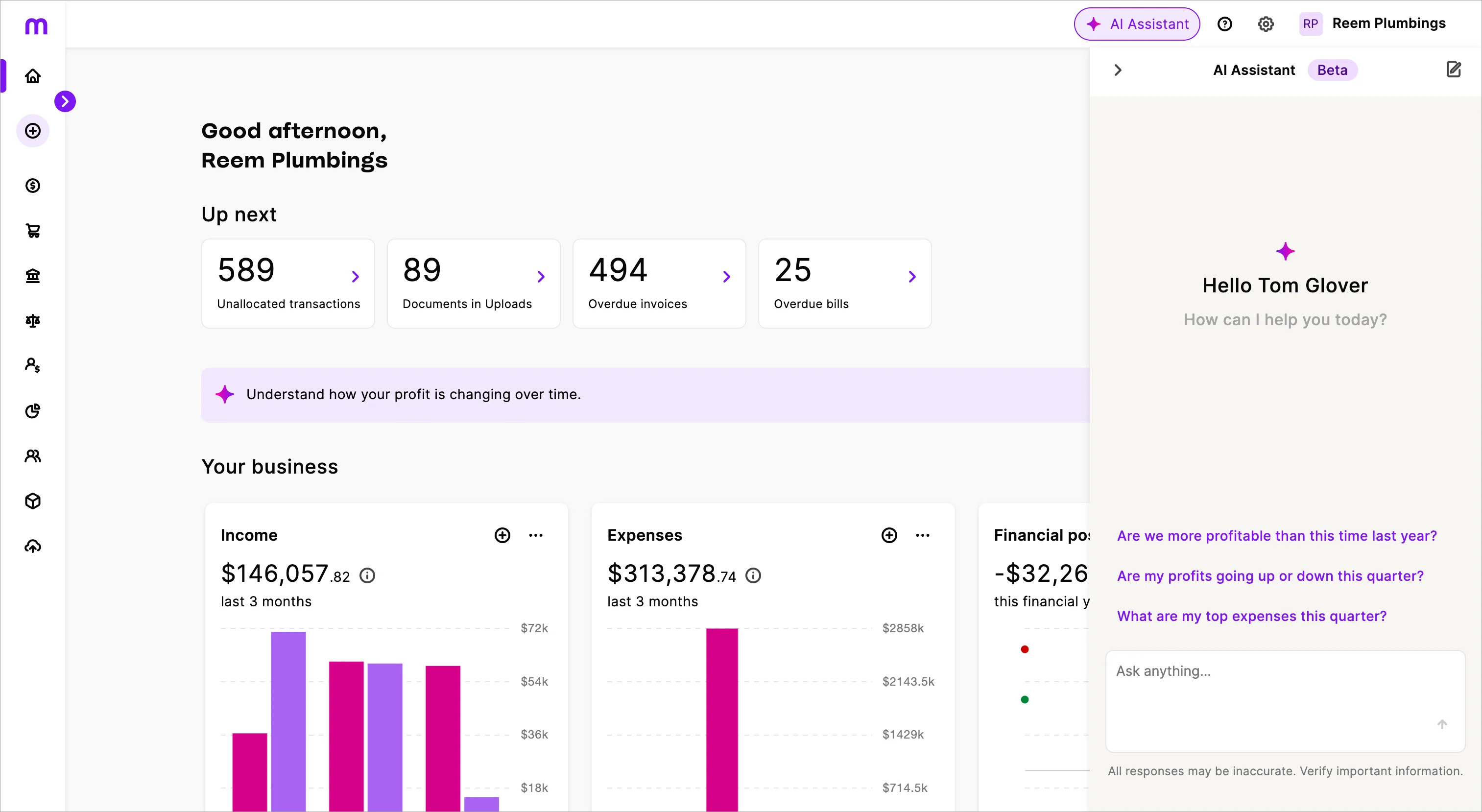
Task: Open the Income card more options ellipsis
Action: 536,535
